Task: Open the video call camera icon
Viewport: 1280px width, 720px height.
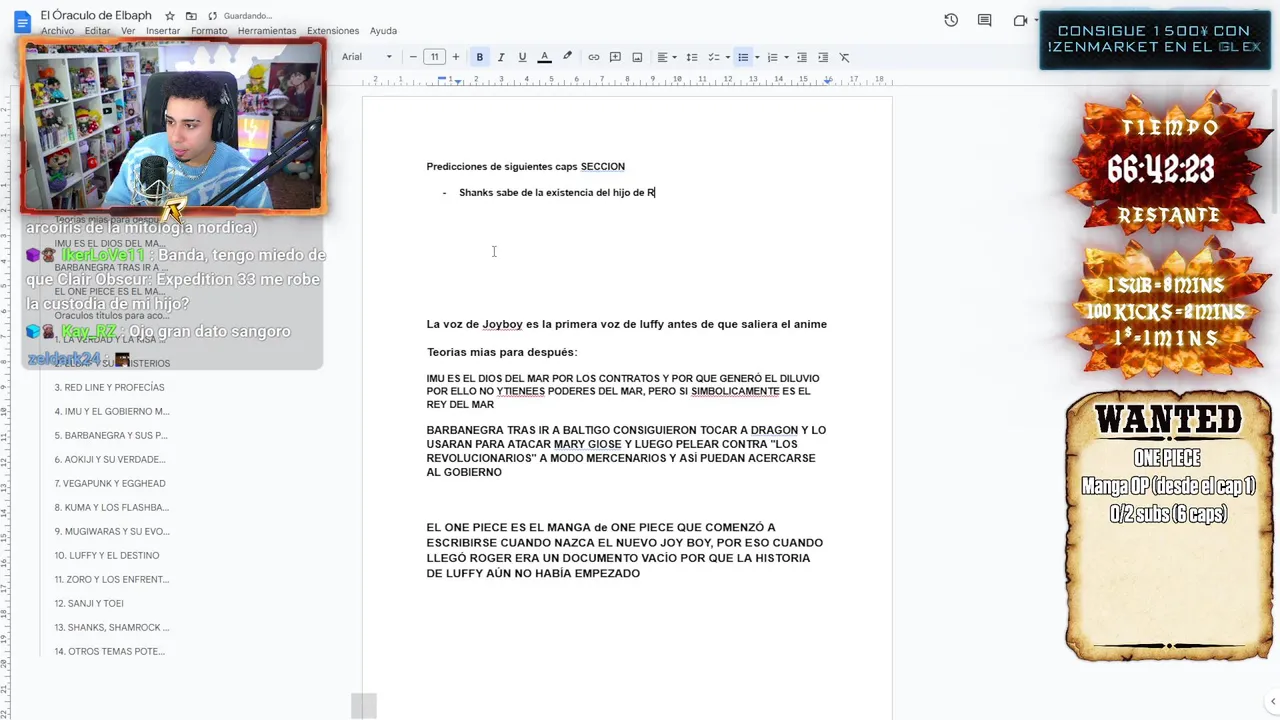Action: (x=1020, y=20)
